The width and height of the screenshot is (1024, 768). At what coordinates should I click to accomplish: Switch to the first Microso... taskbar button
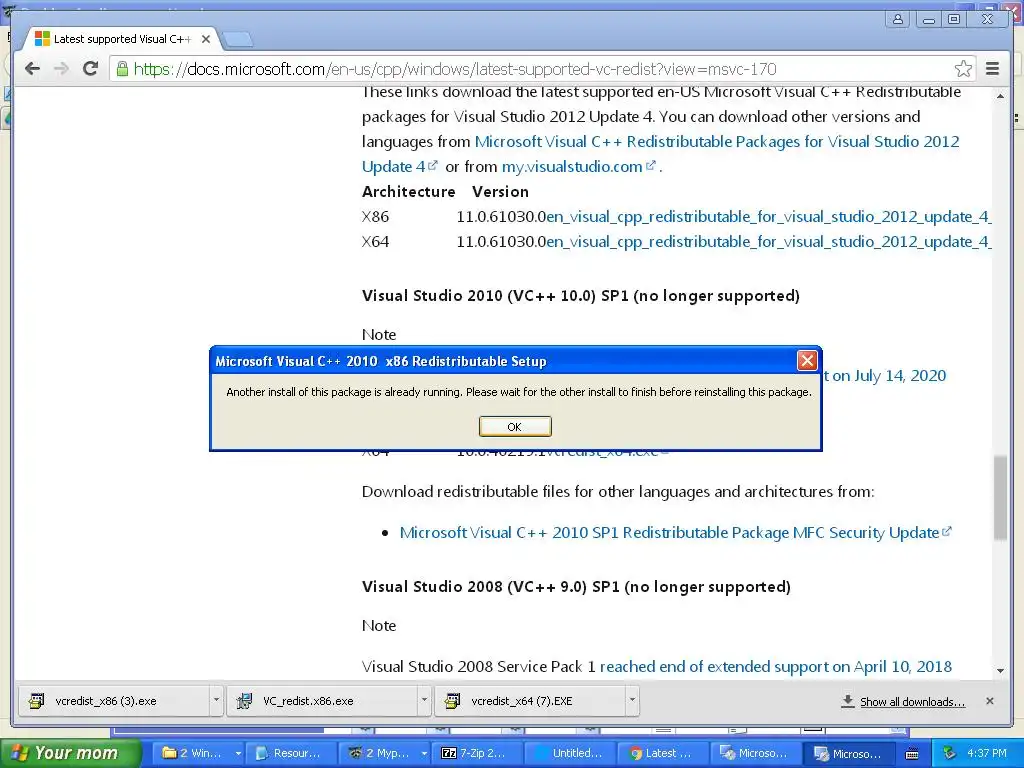click(x=756, y=753)
